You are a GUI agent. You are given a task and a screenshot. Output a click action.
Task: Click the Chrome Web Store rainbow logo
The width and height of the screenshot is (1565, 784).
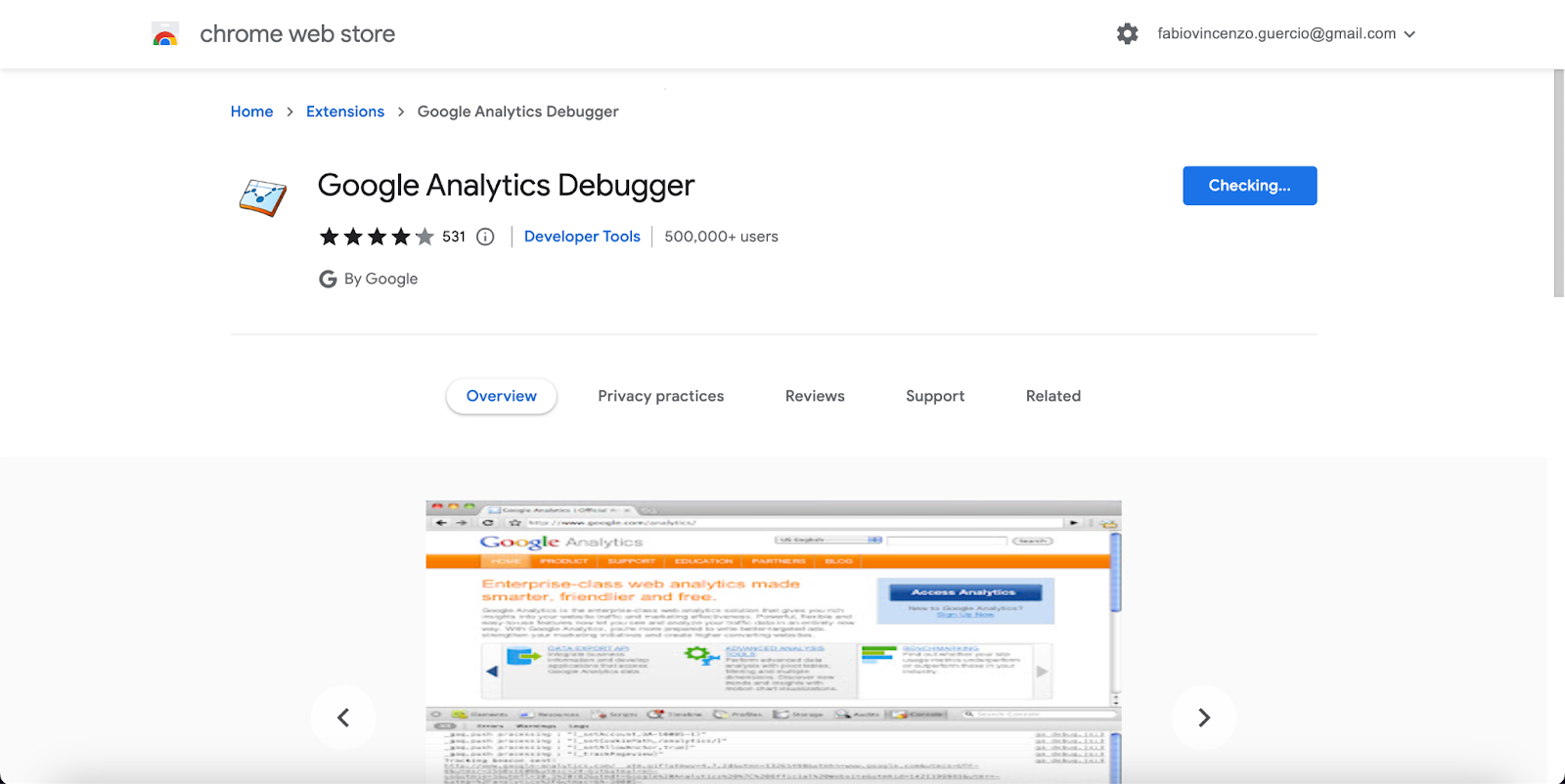[165, 34]
